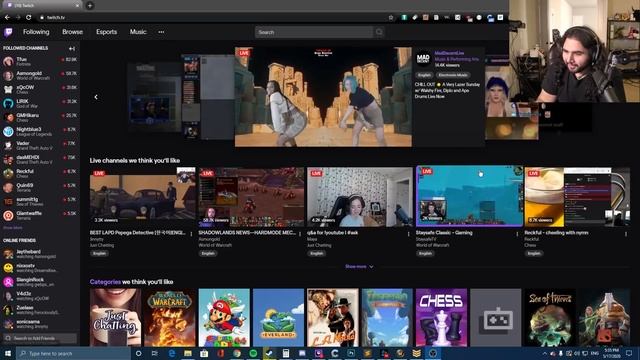Viewport: 640px width, 360px height.
Task: Collapse the Followed Channels sidebar
Action: (x=72, y=49)
